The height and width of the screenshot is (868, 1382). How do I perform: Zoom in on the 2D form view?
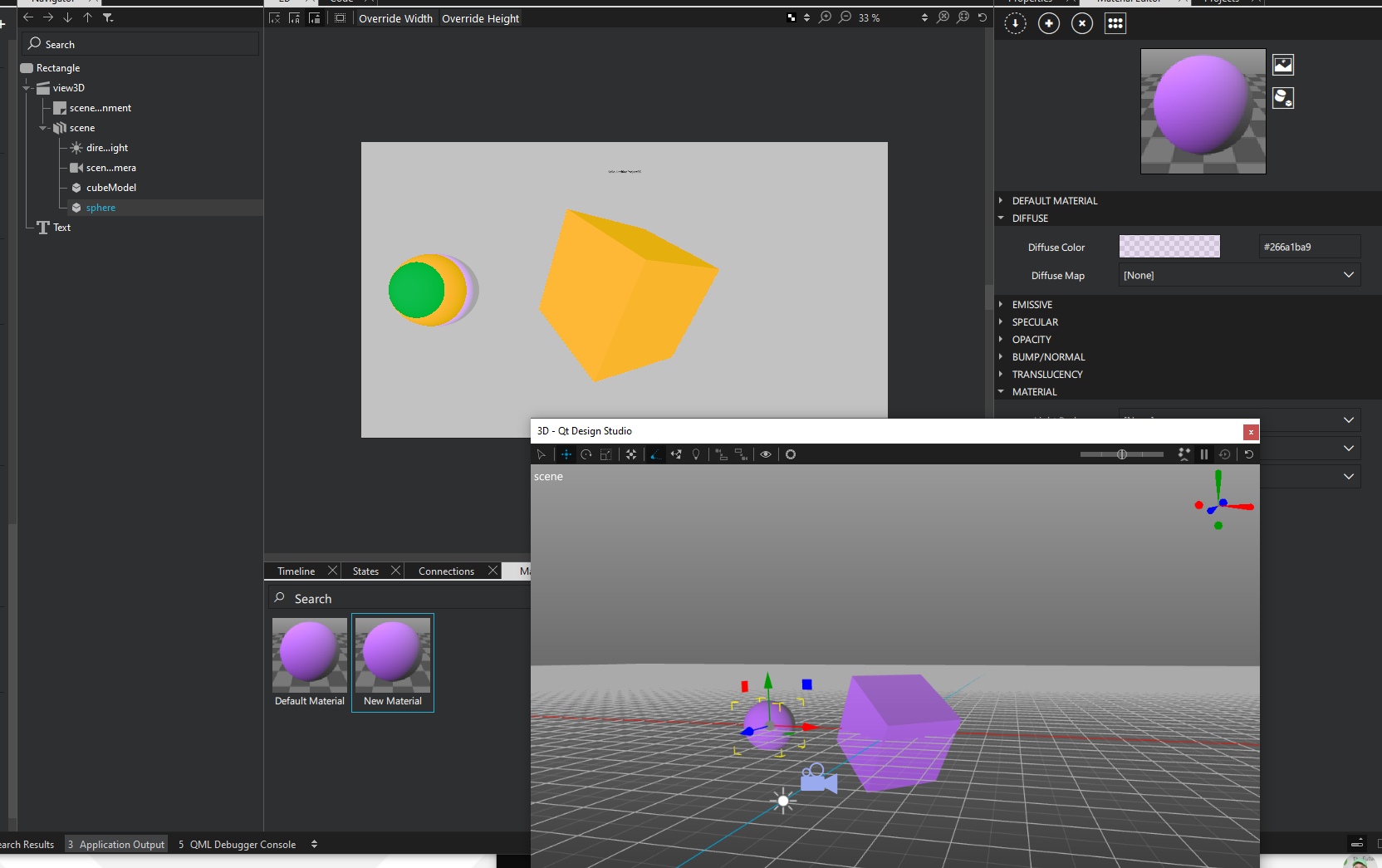[825, 17]
